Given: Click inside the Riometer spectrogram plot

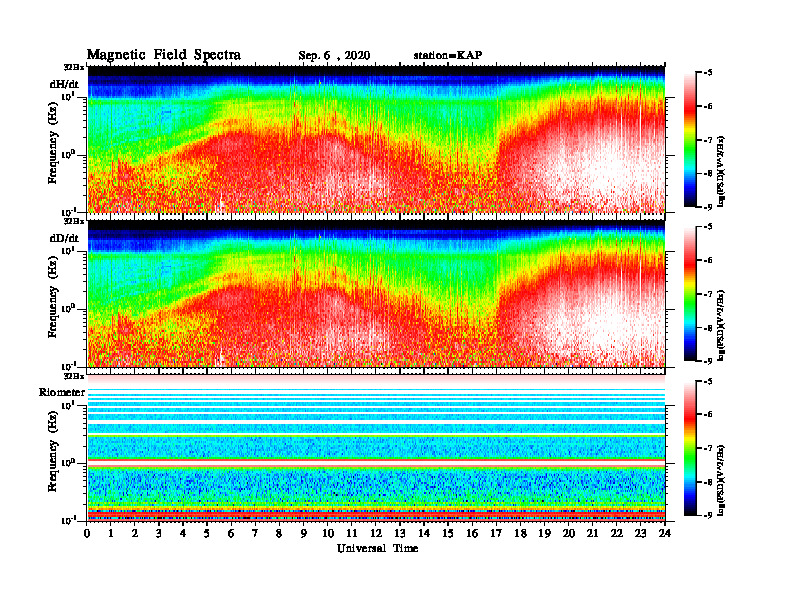Looking at the screenshot, I should [x=376, y=447].
